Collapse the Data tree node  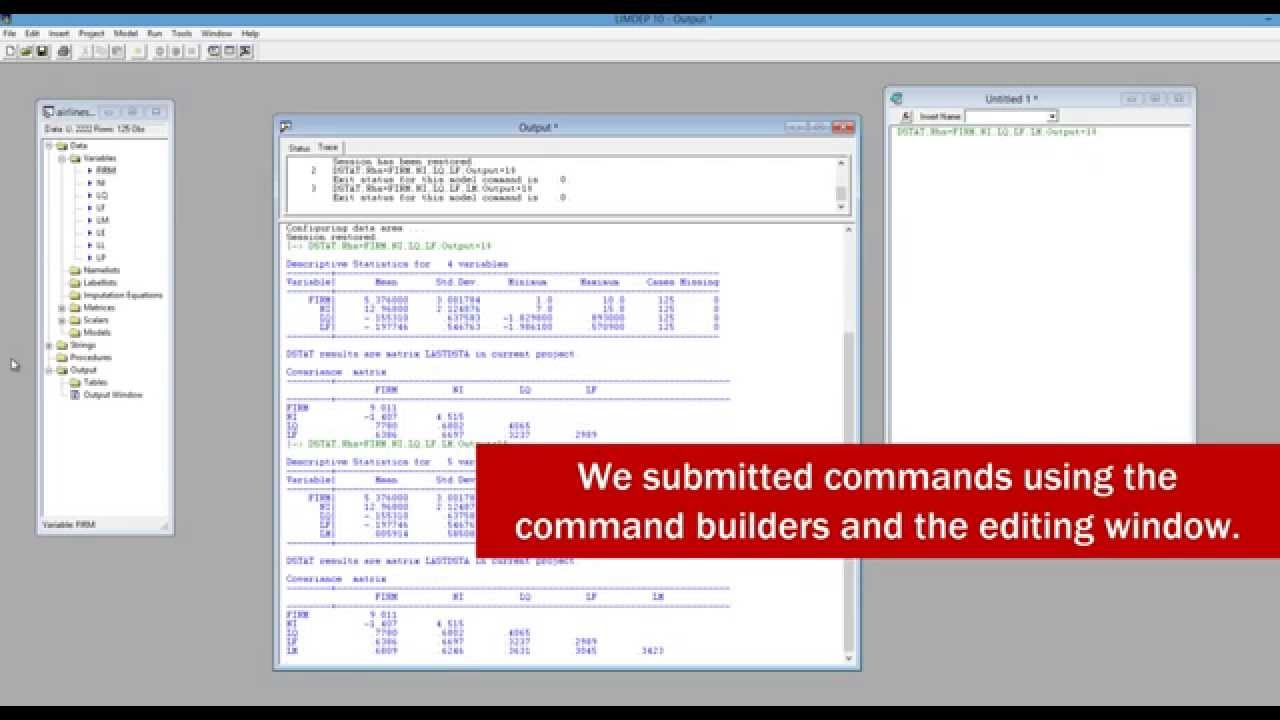(49, 146)
